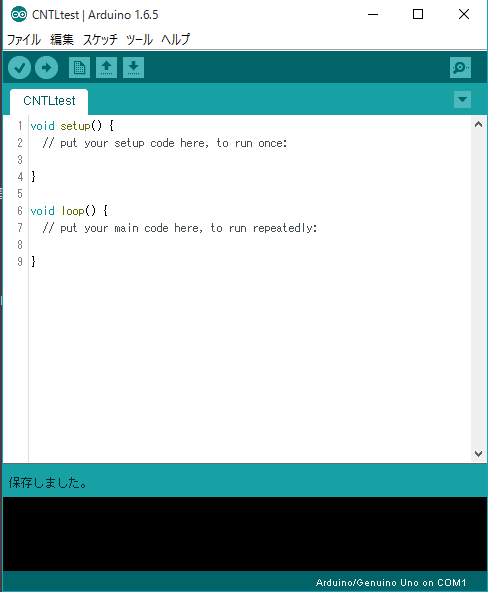Click the Verify checkmark button
Image resolution: width=488 pixels, height=592 pixels.
(20, 68)
